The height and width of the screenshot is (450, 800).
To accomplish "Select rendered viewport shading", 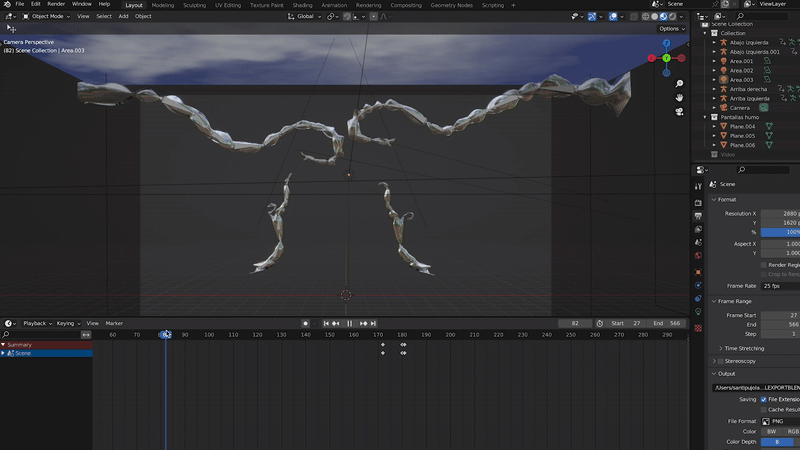I will point(672,16).
